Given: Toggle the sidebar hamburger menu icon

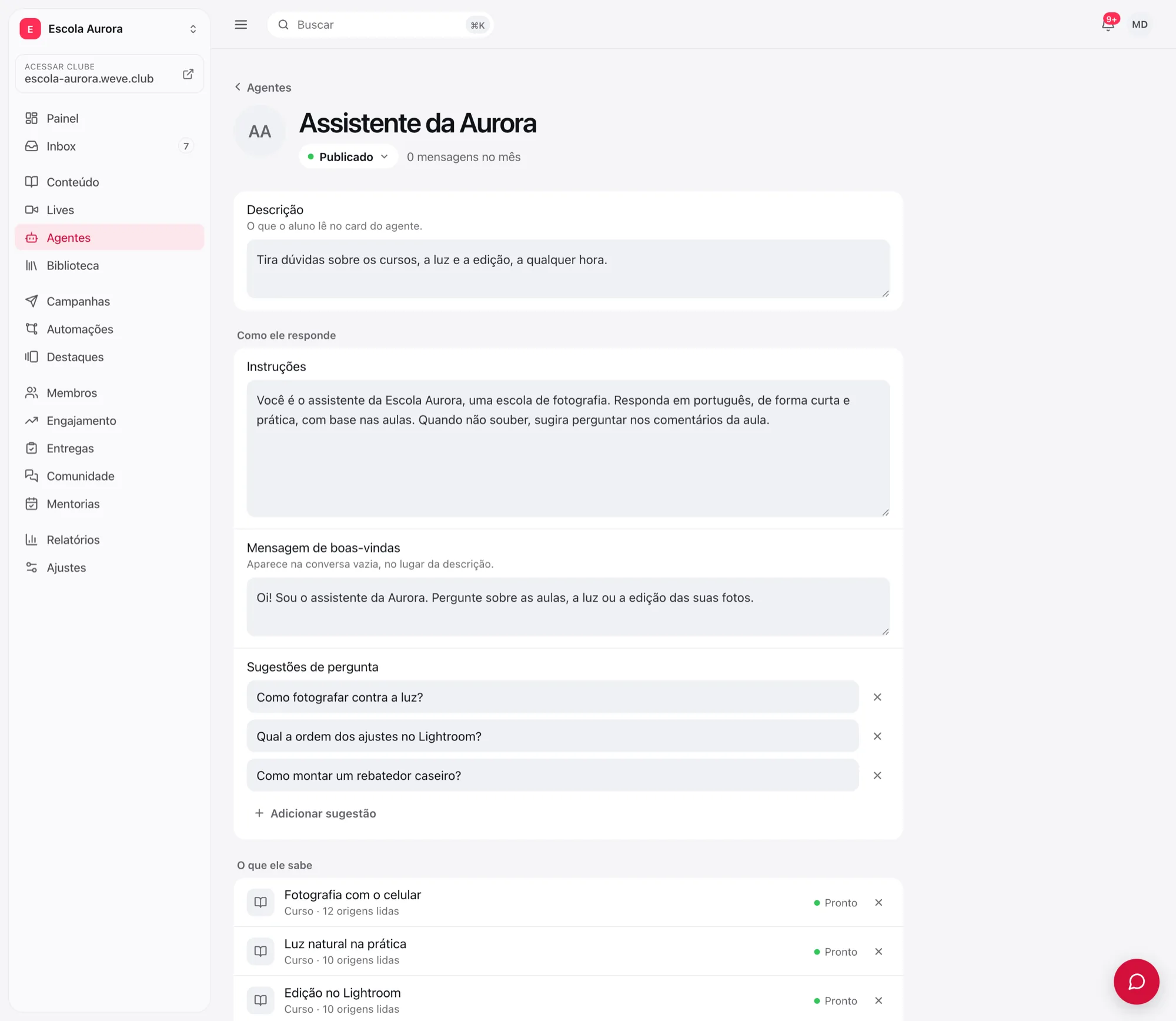Looking at the screenshot, I should click(241, 25).
